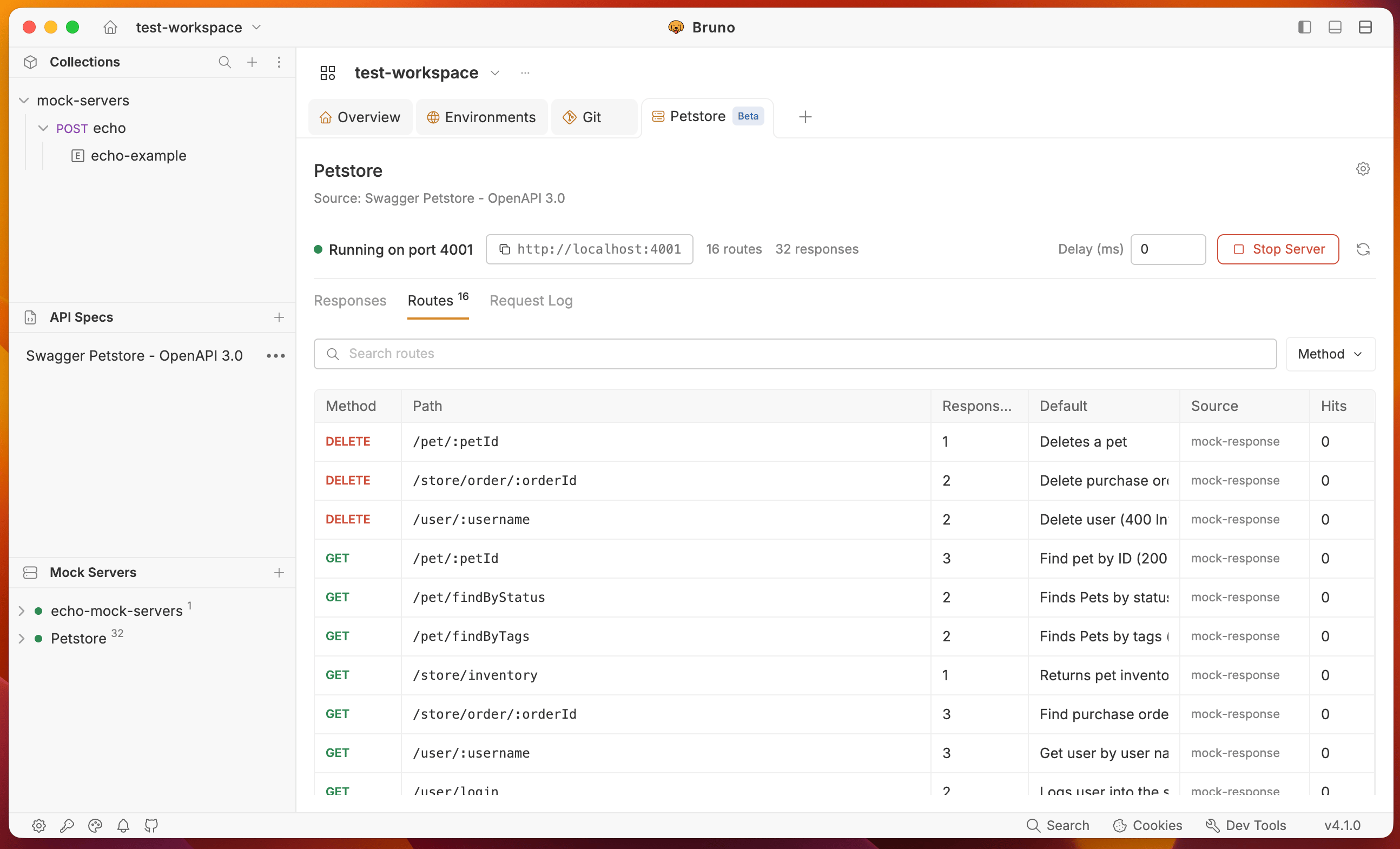Switch to the Overview tab
The width and height of the screenshot is (1400, 849).
point(360,117)
